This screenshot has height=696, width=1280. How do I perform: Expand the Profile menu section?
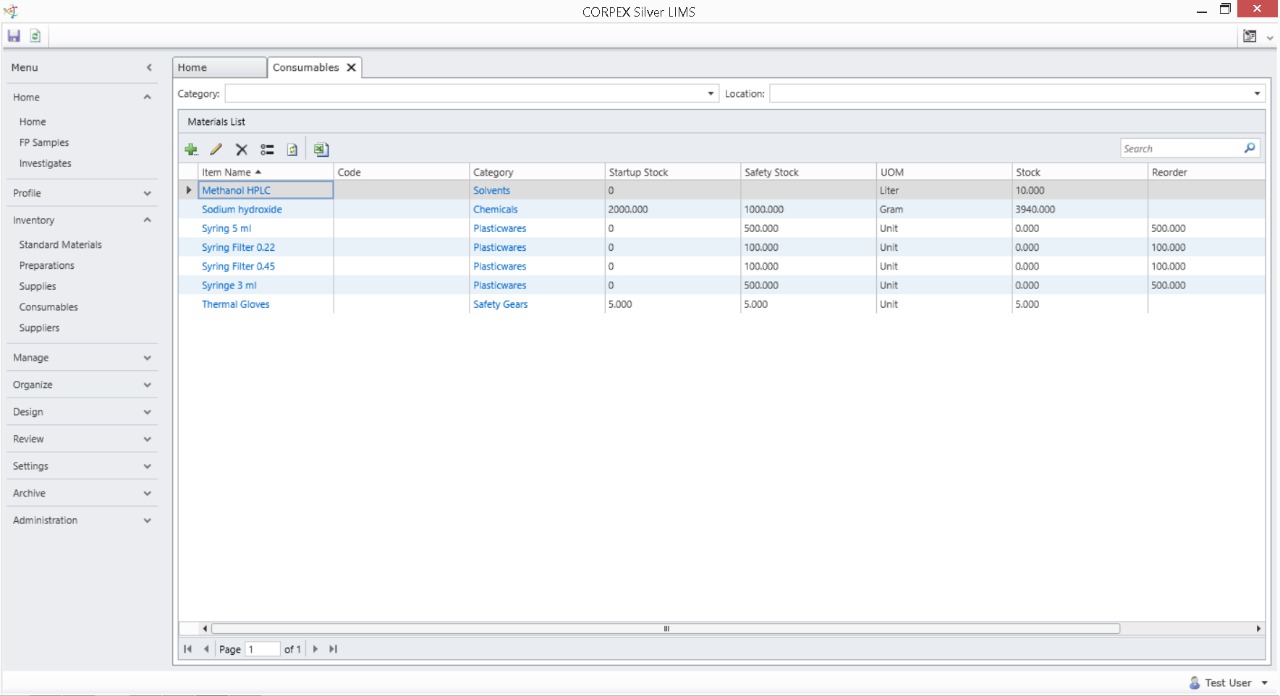tap(148, 194)
